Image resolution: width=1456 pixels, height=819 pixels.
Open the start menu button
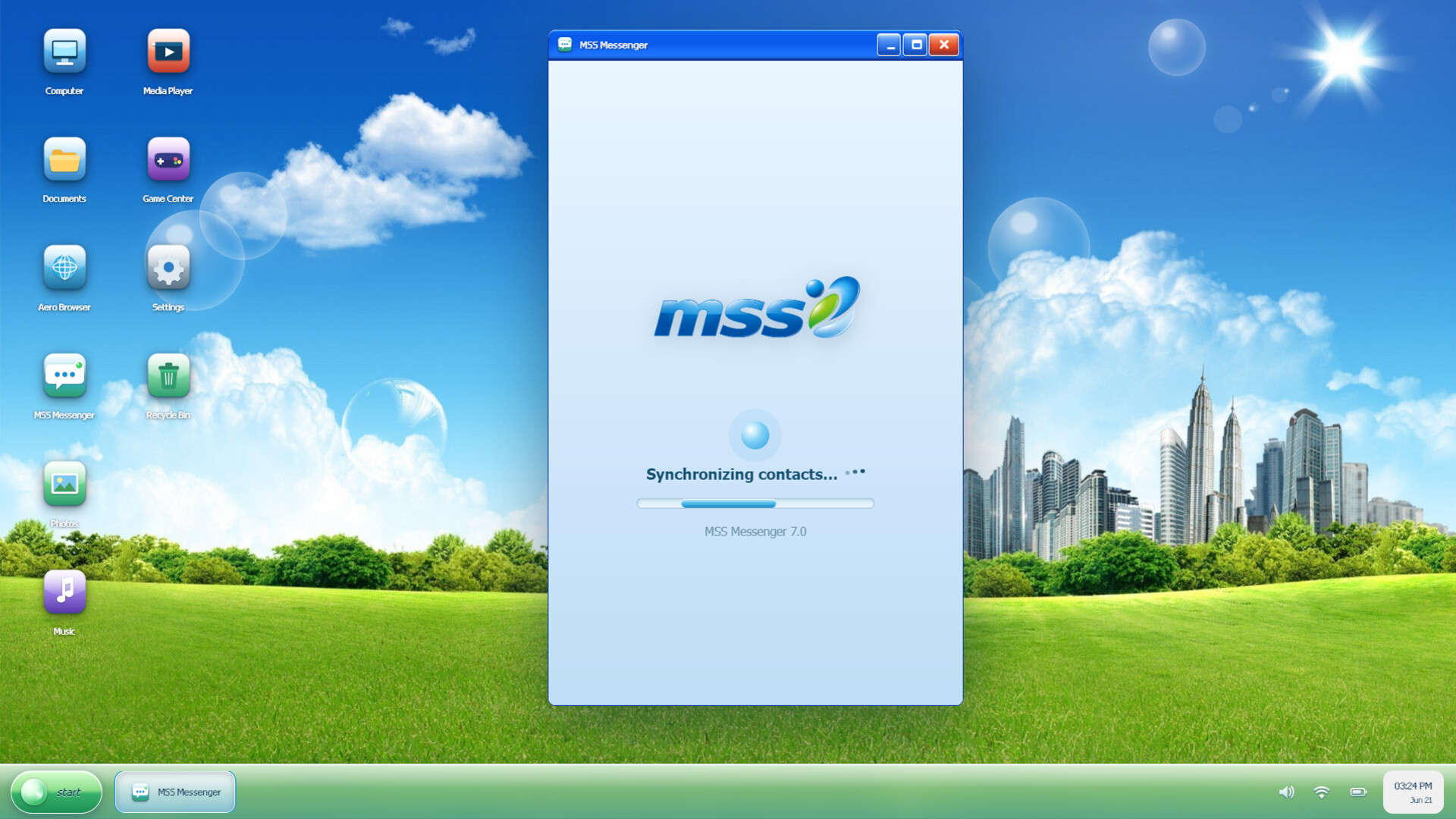click(56, 792)
